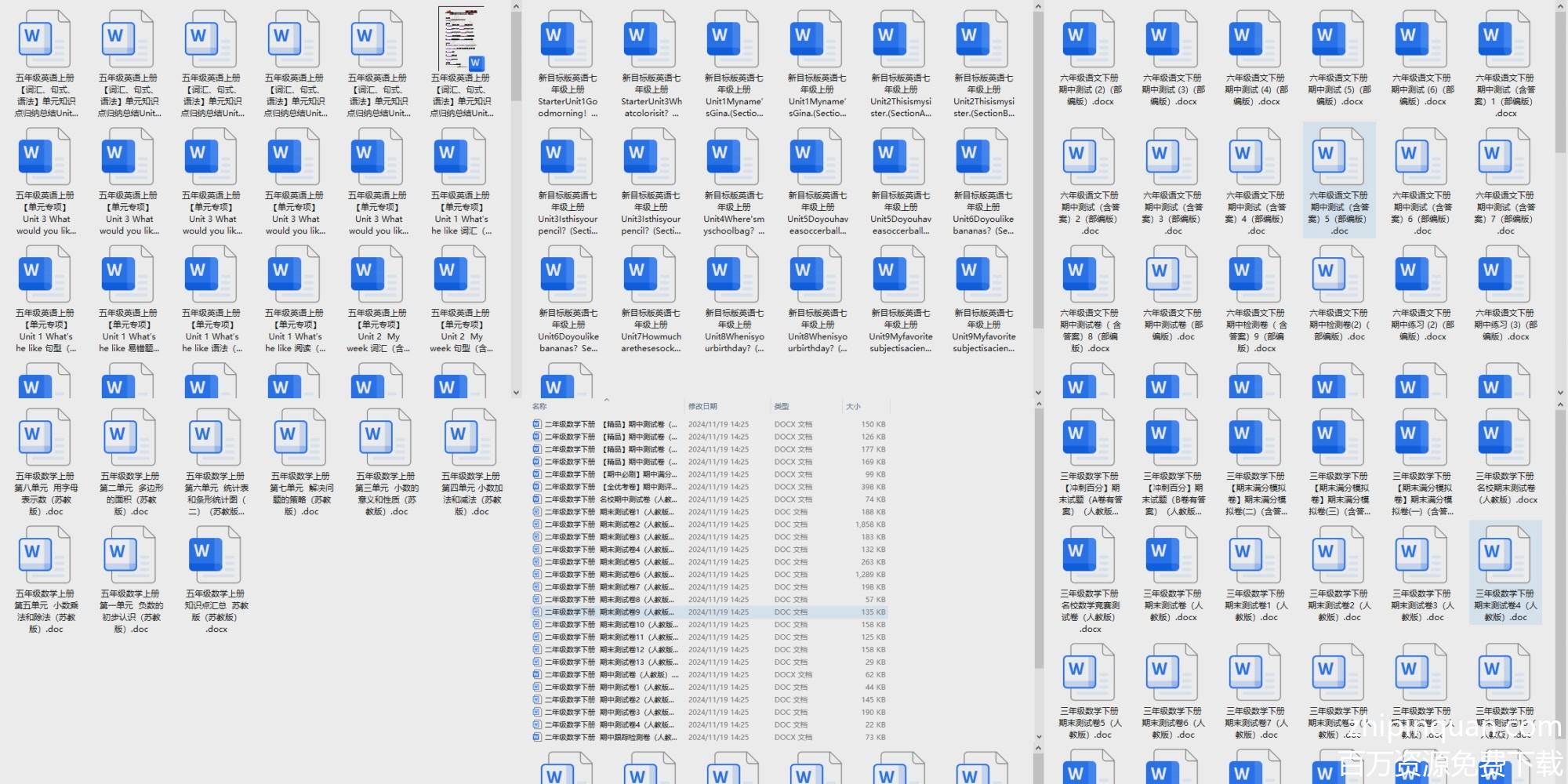Click the 名称 column header
Screen dimensions: 1568x784
[540, 406]
